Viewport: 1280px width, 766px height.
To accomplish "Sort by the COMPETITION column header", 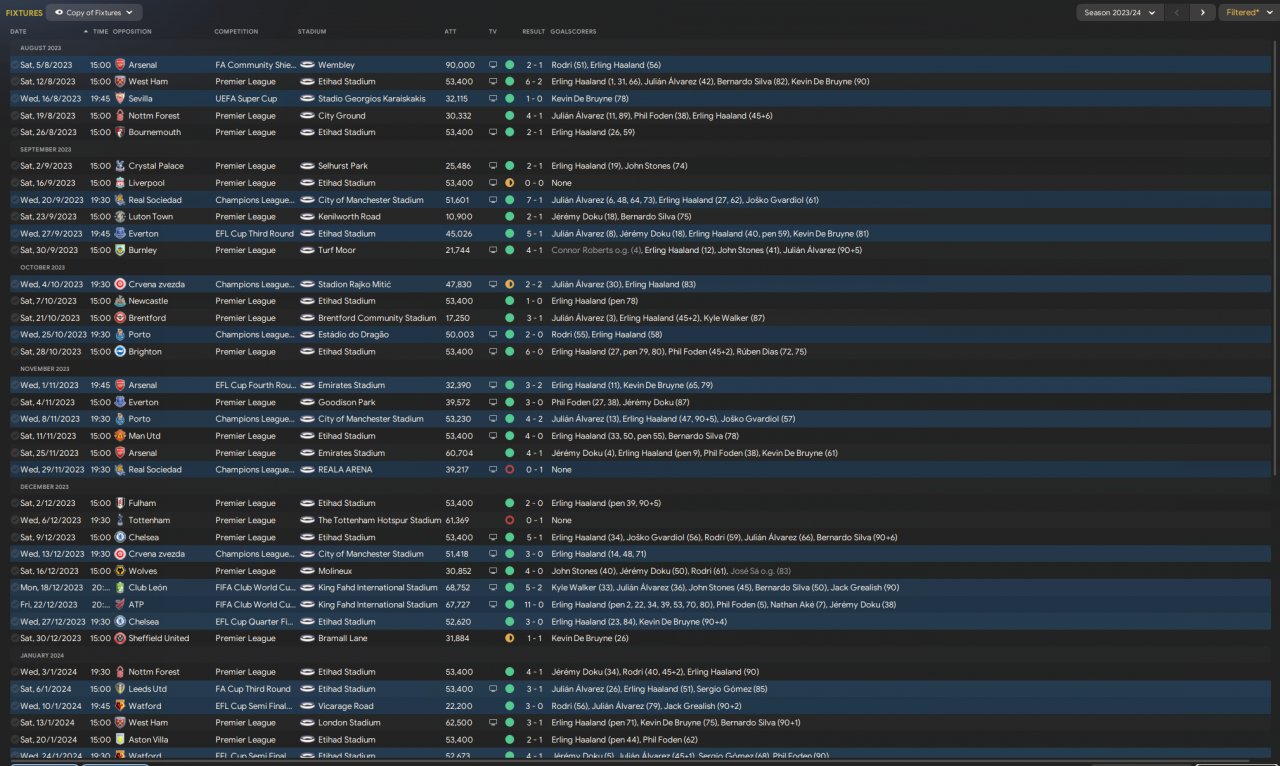I will [236, 32].
